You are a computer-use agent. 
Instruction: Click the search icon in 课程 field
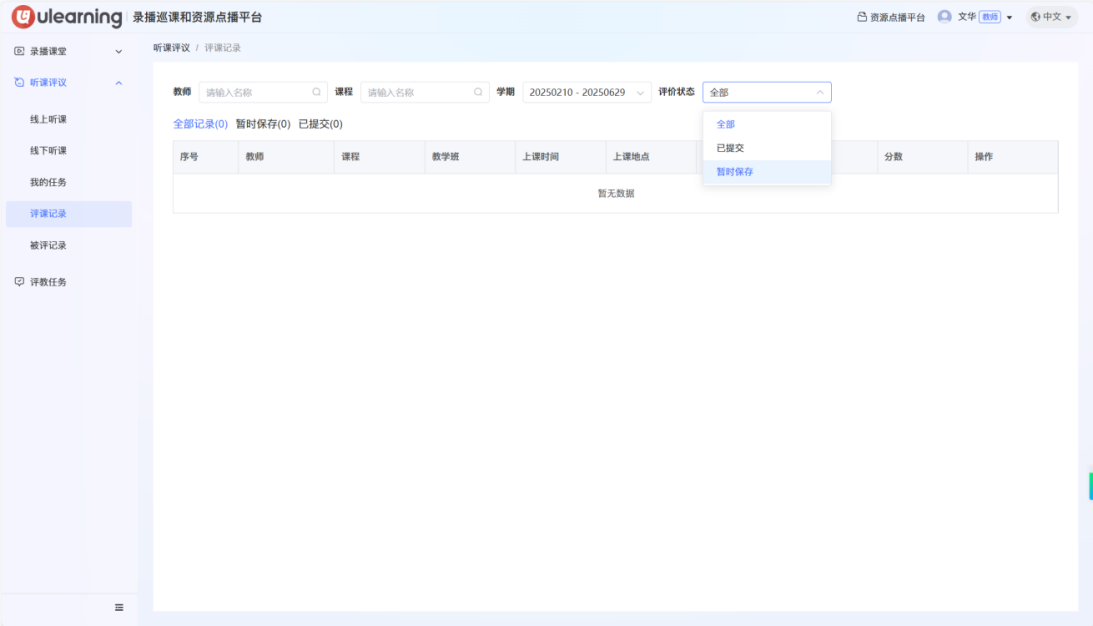479,92
